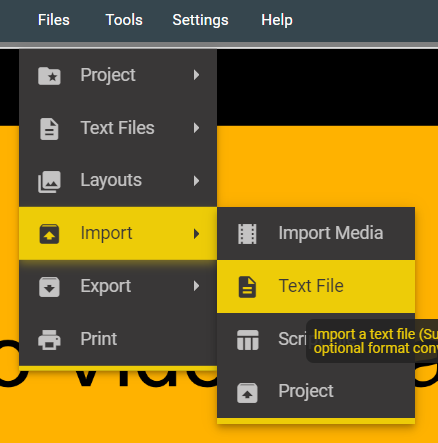
Task: Click the Text File document icon in submenu
Action: [x=247, y=287]
